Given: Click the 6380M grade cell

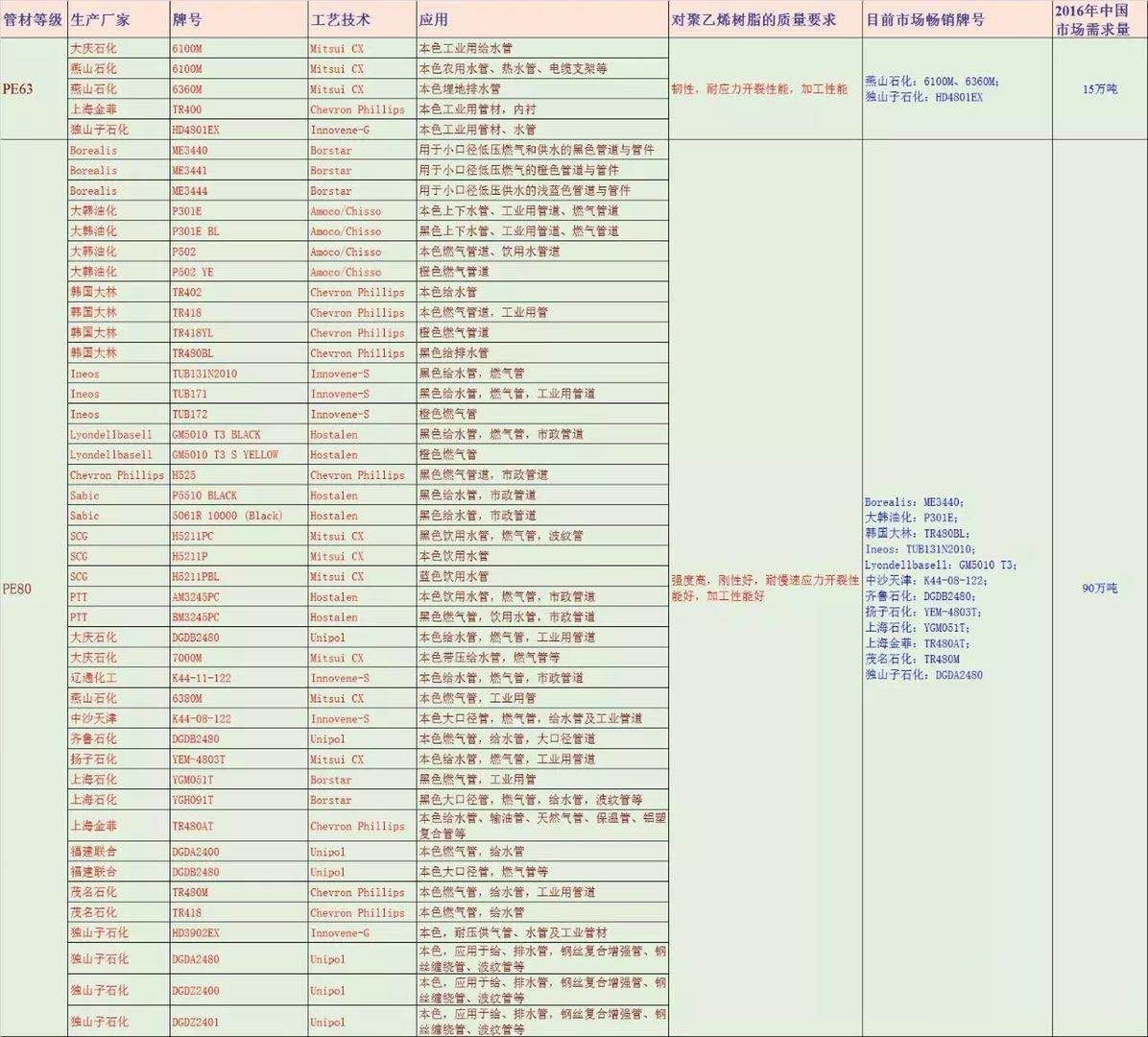Looking at the screenshot, I should click(238, 698).
